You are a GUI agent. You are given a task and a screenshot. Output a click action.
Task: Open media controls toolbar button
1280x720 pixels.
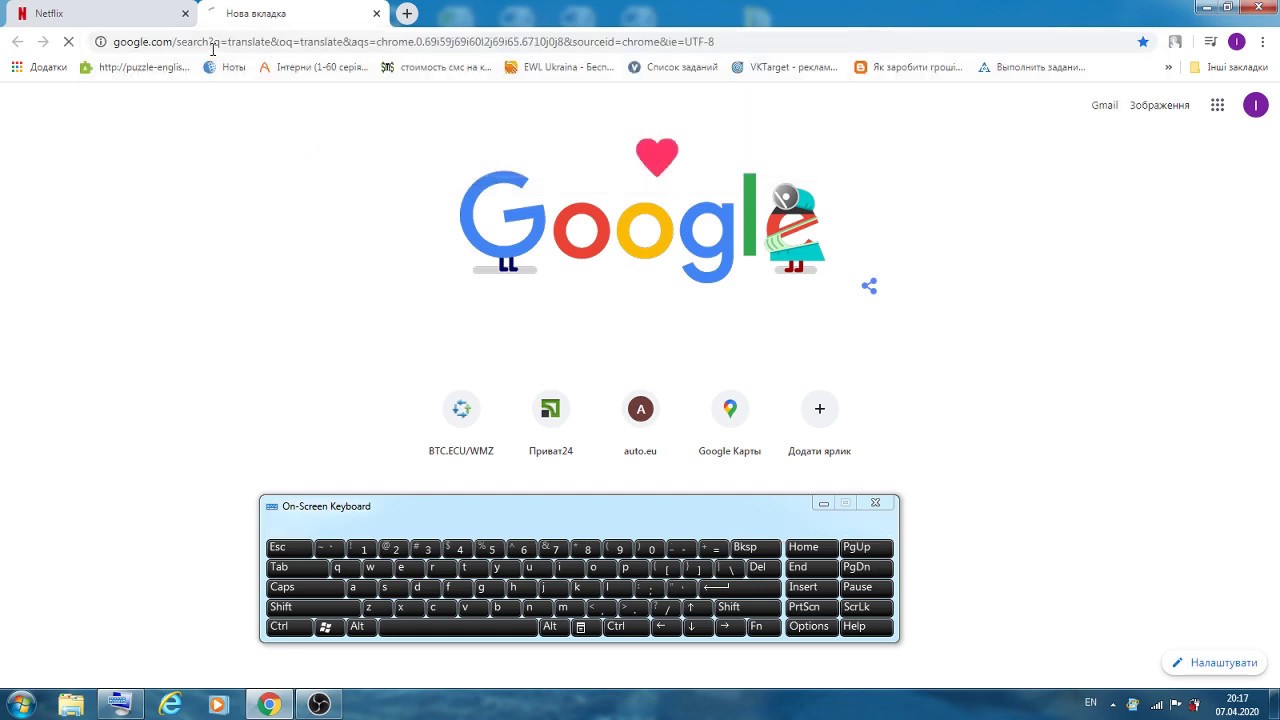tap(1210, 41)
